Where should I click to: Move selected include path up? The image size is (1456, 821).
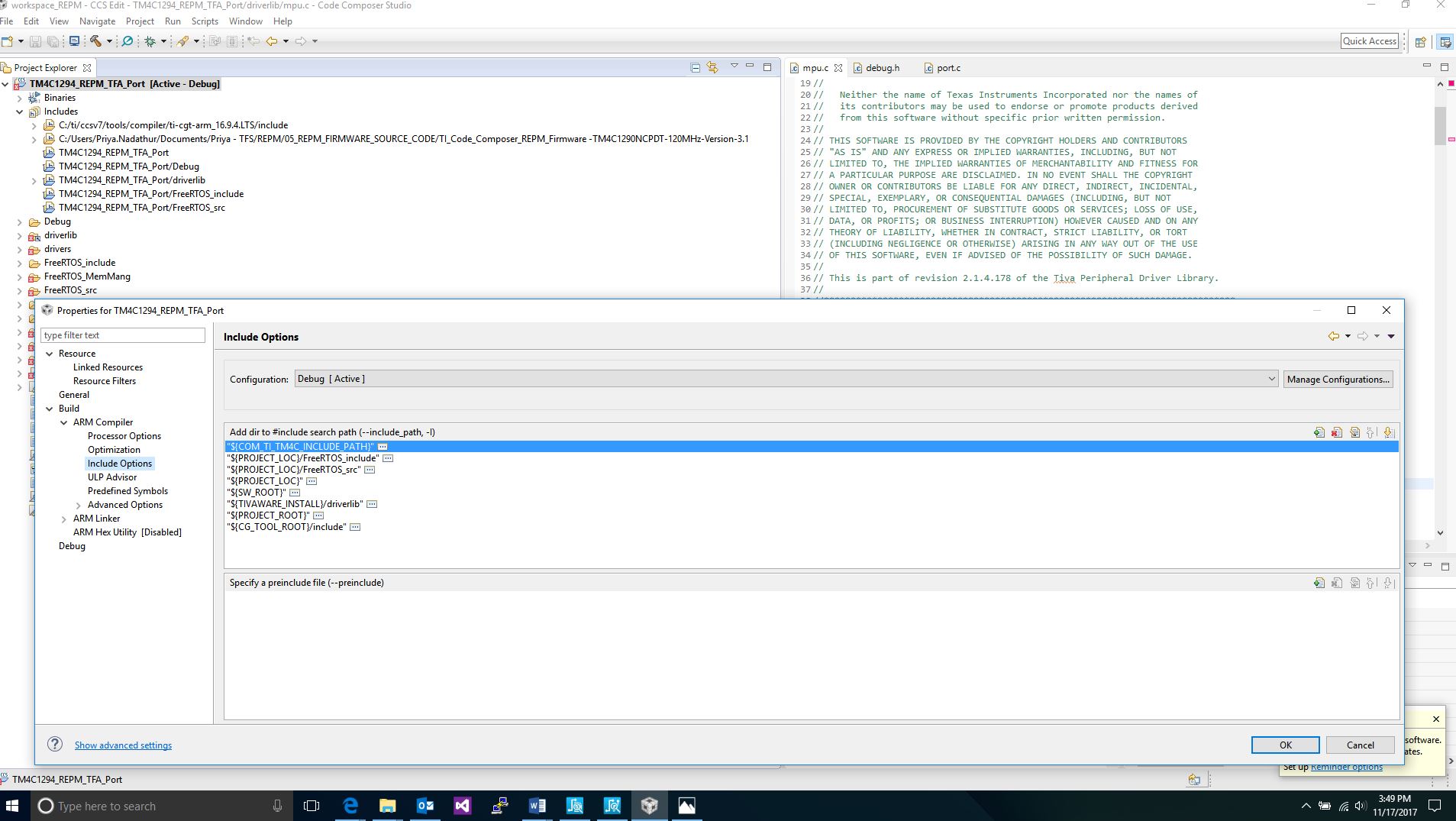click(1371, 432)
